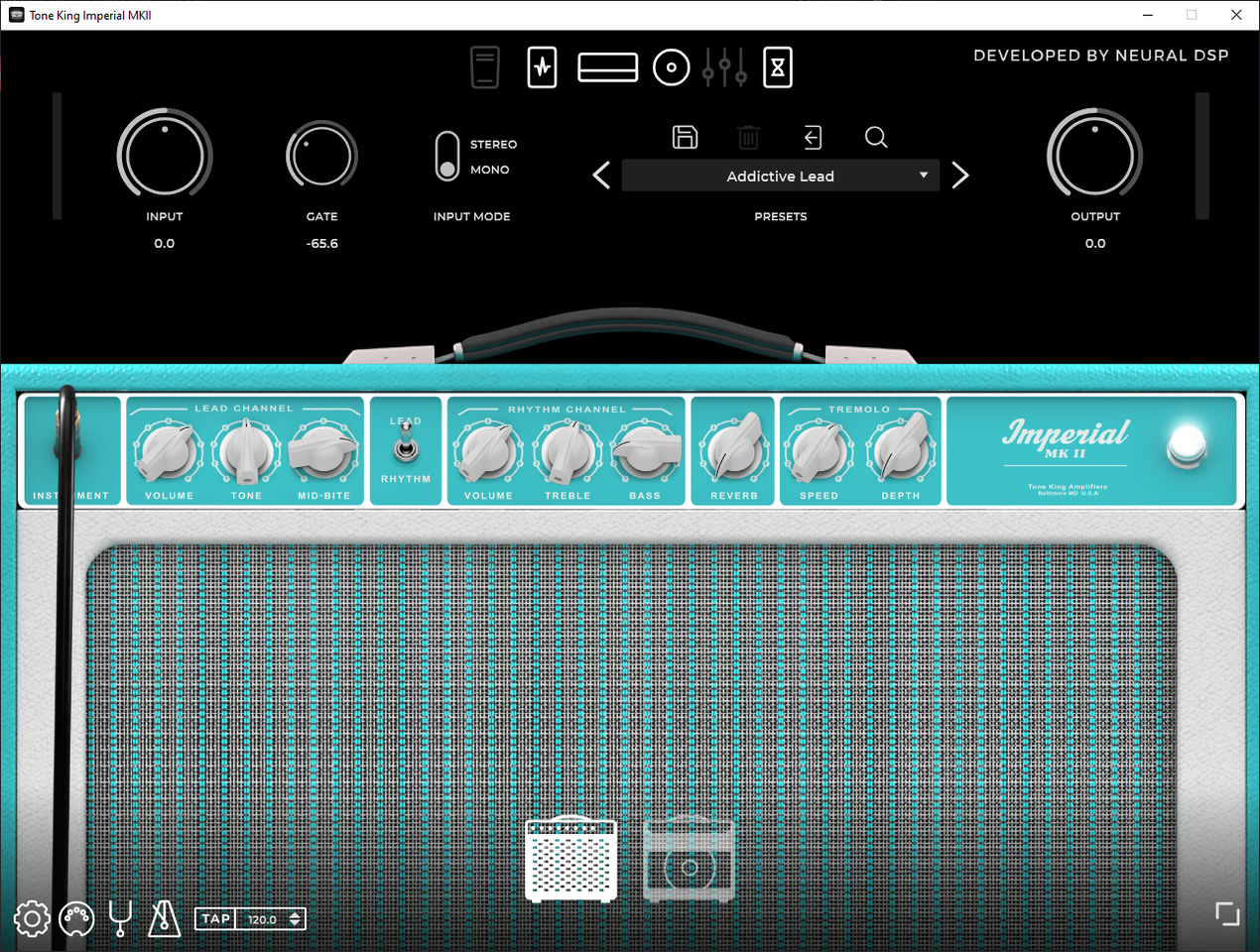Click the PRESETS label
The height and width of the screenshot is (952, 1260).
(x=781, y=216)
